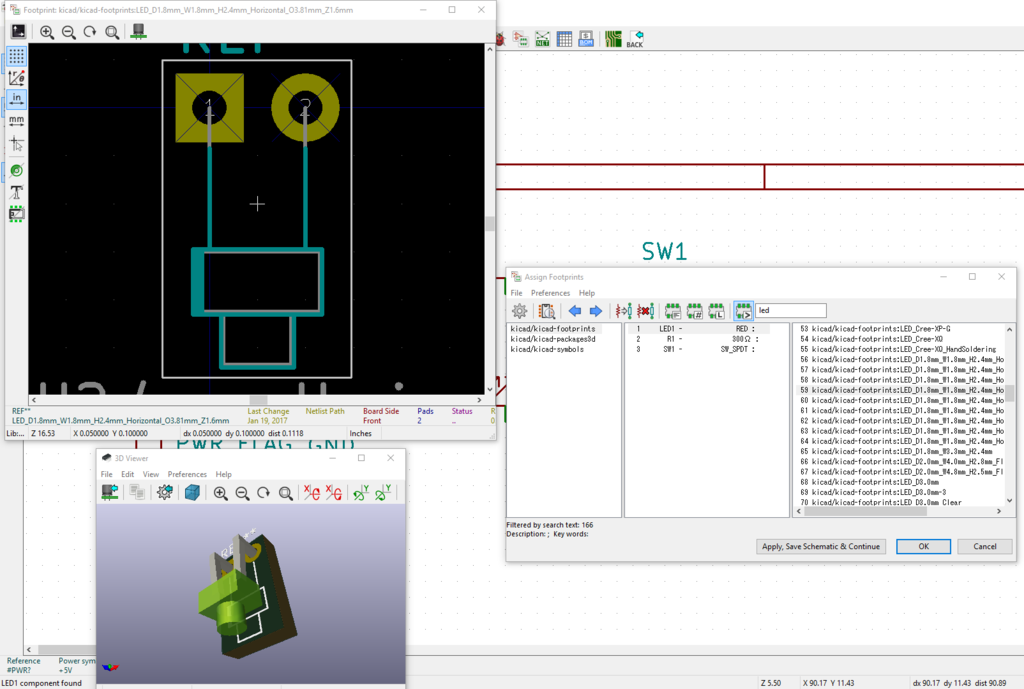Select kicad/kicad-symbols library
This screenshot has width=1024, height=689.
click(x=547, y=349)
